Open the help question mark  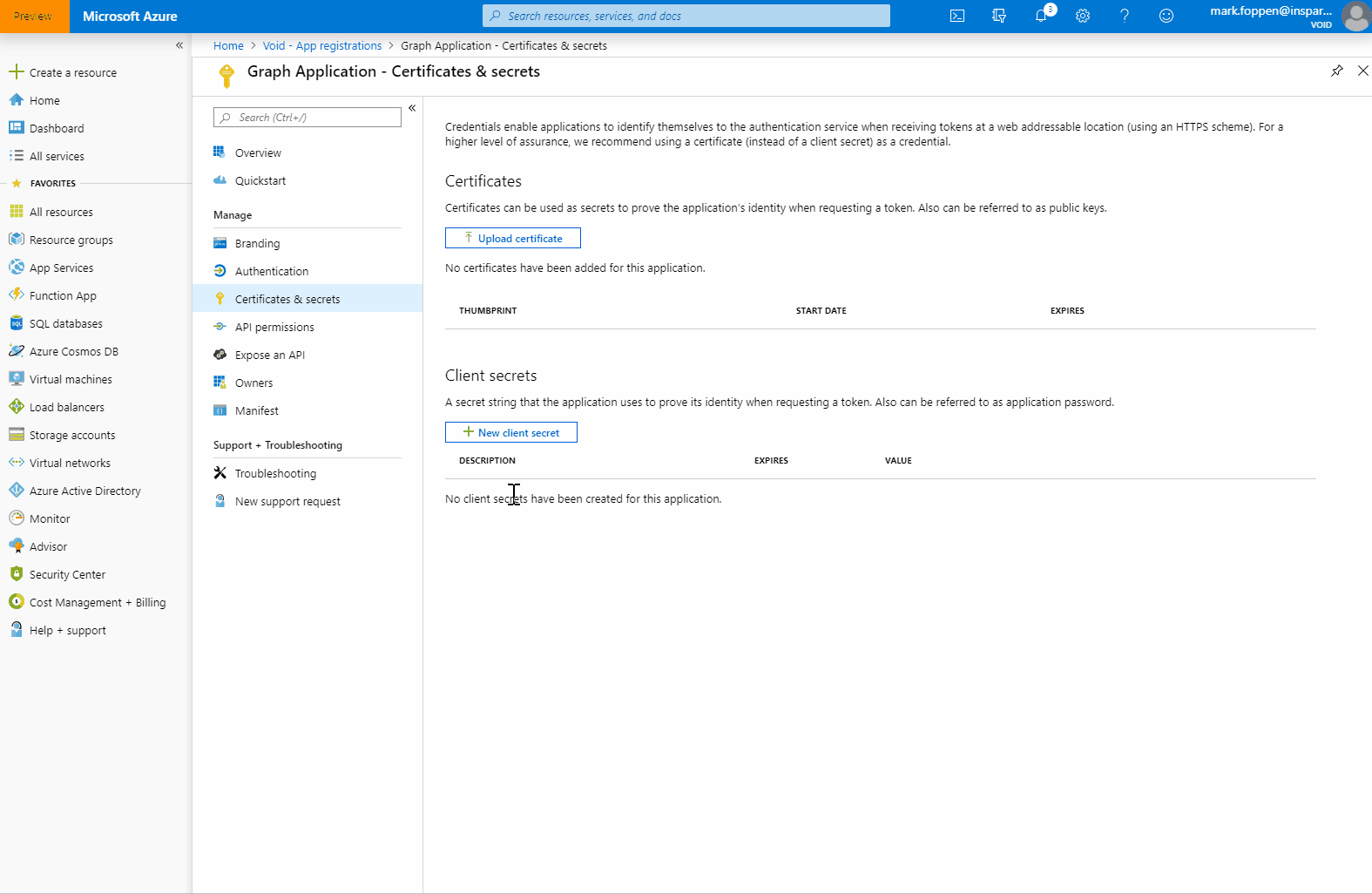click(x=1125, y=16)
